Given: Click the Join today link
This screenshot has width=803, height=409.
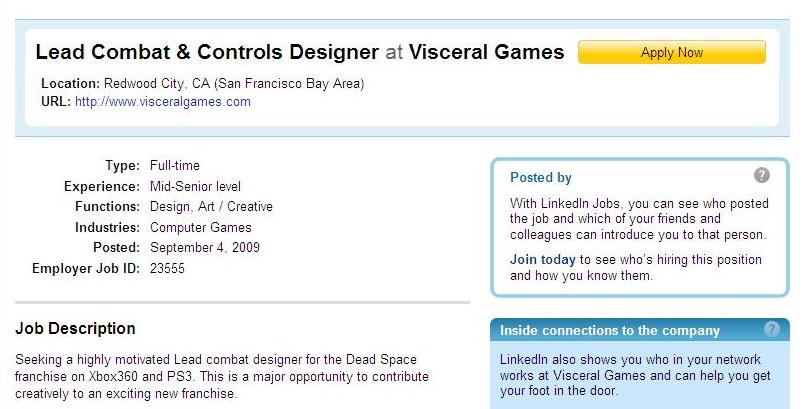Looking at the screenshot, I should coord(542,260).
